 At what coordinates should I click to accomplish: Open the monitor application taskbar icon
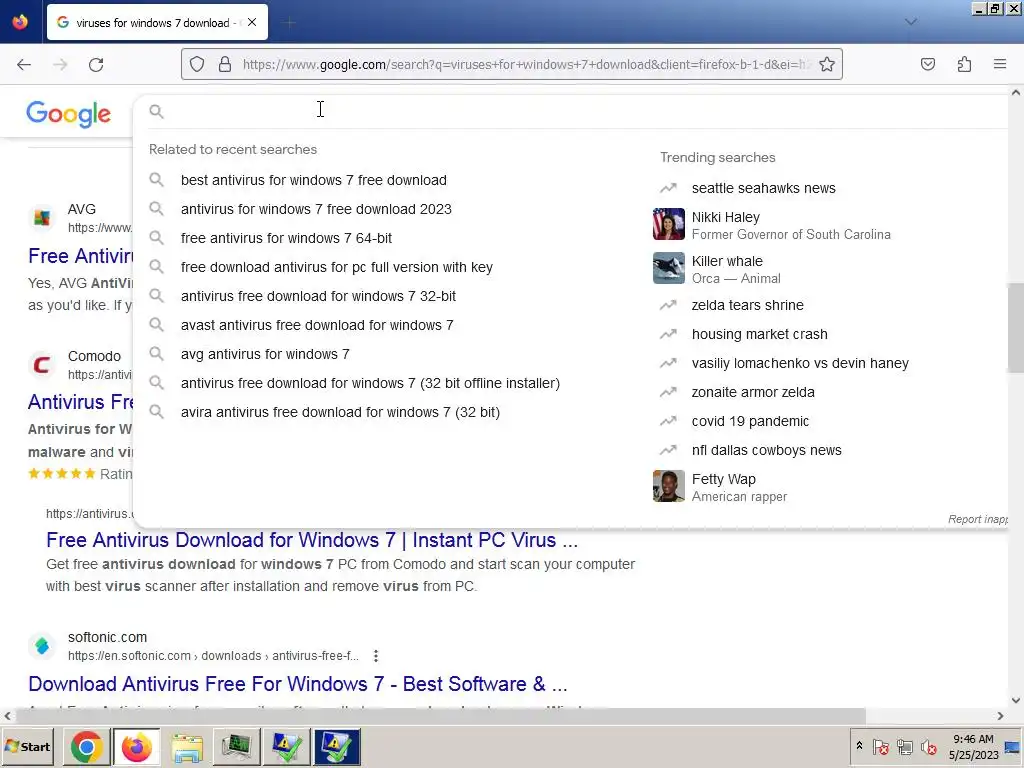(236, 747)
